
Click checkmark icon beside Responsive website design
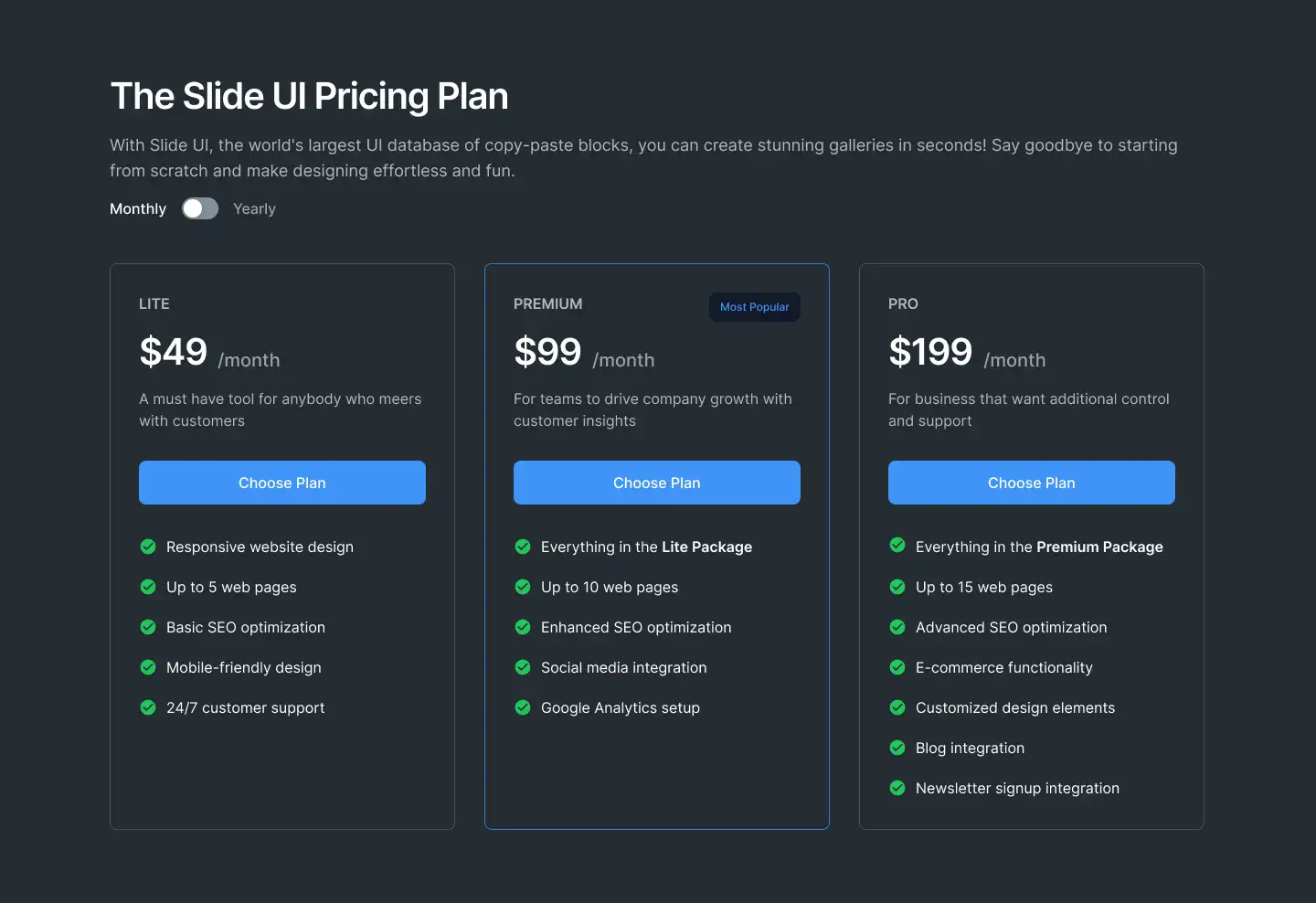(148, 547)
